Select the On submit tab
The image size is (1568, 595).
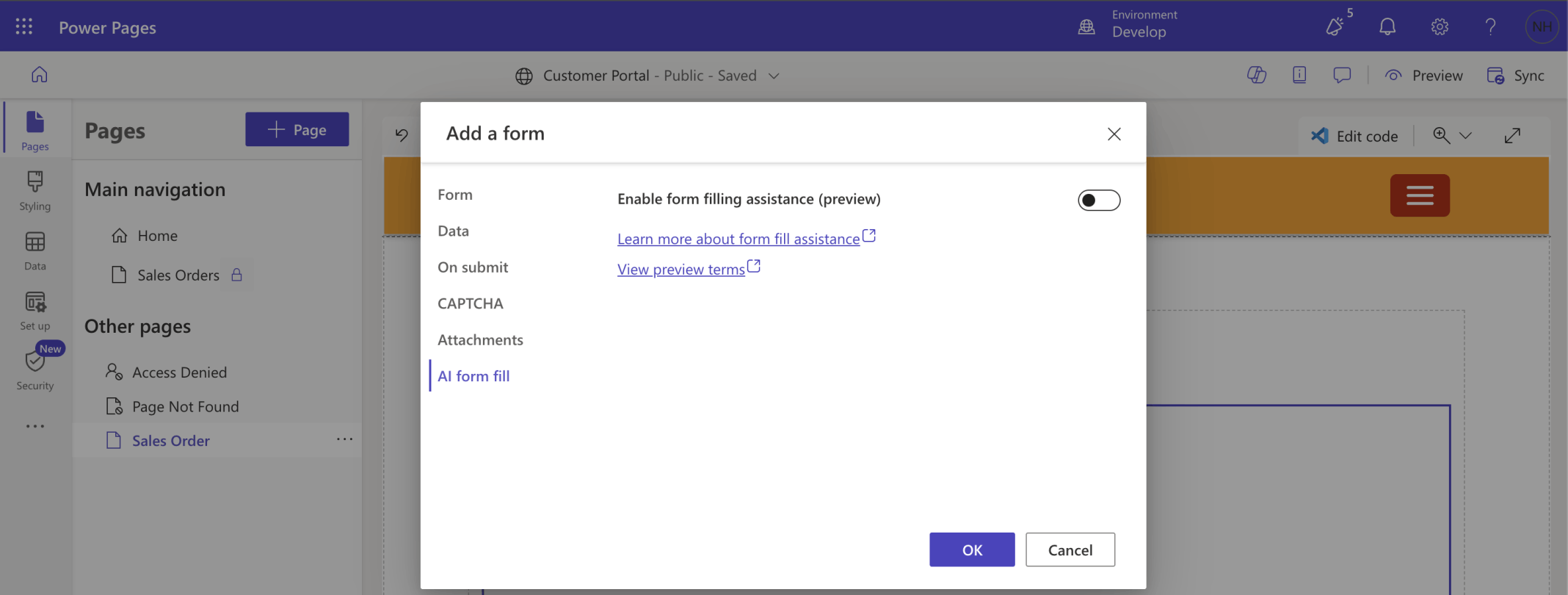point(473,267)
